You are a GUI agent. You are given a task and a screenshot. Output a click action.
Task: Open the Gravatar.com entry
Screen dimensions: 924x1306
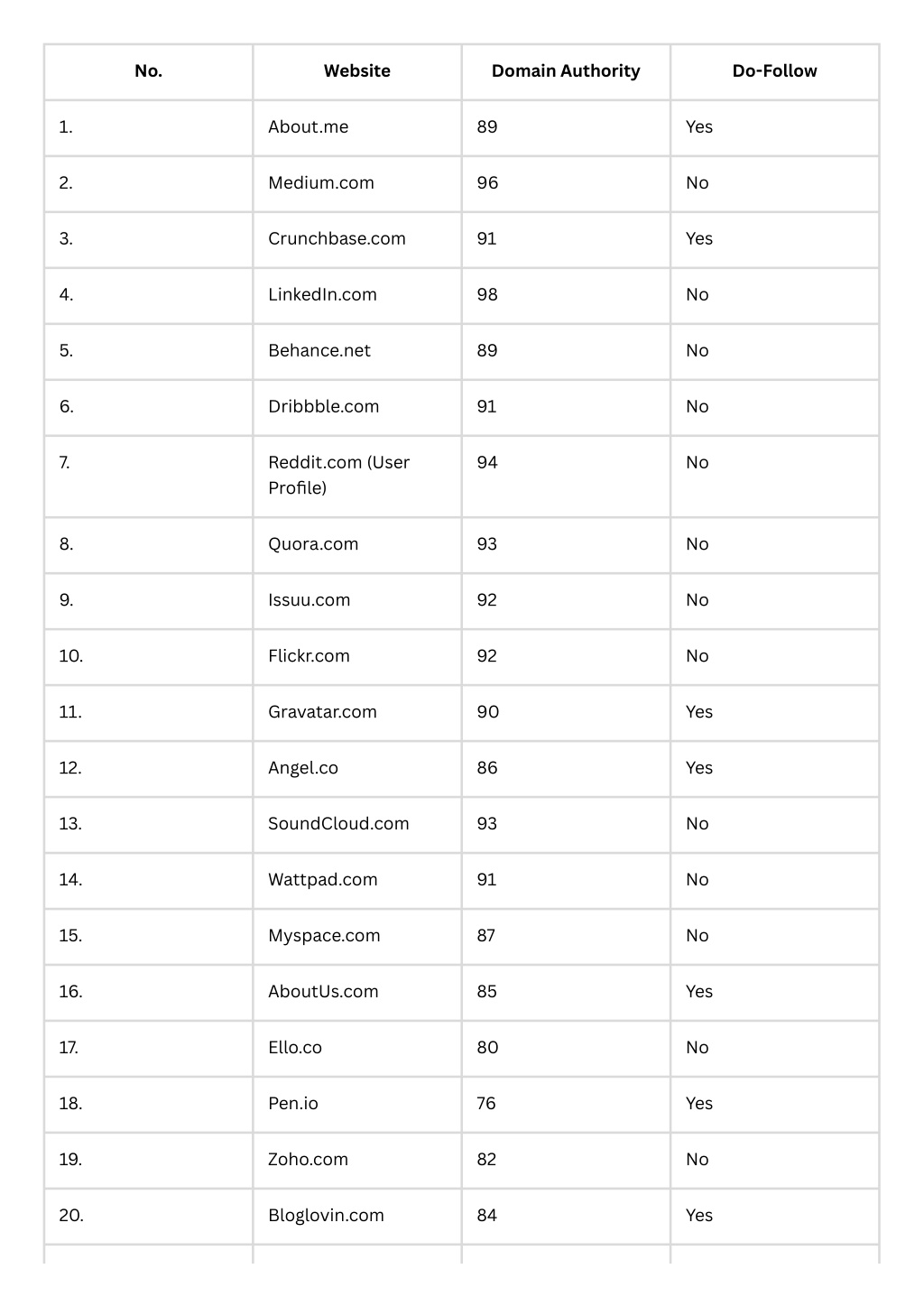click(x=322, y=712)
